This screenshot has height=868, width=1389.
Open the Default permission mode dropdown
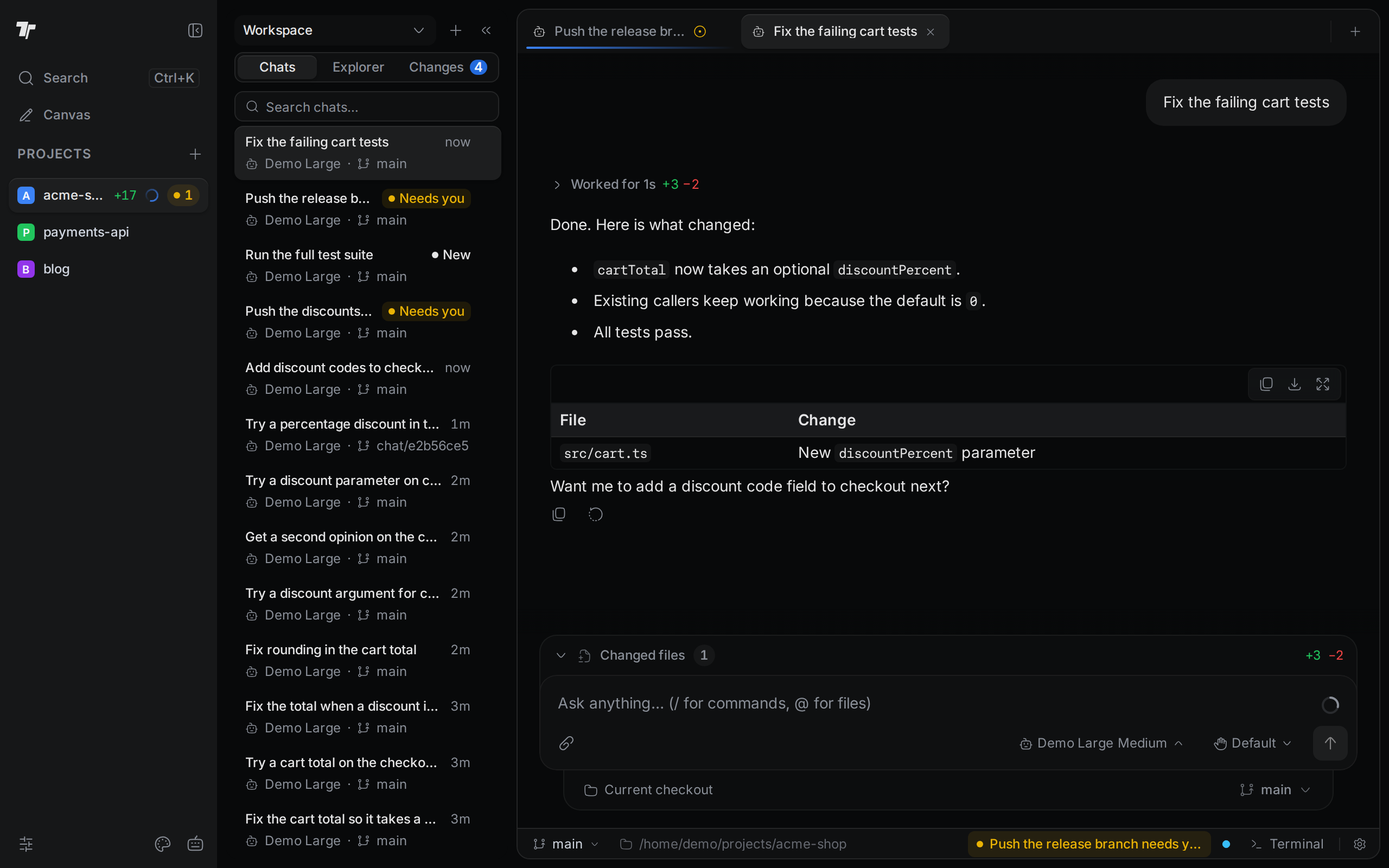(1253, 743)
